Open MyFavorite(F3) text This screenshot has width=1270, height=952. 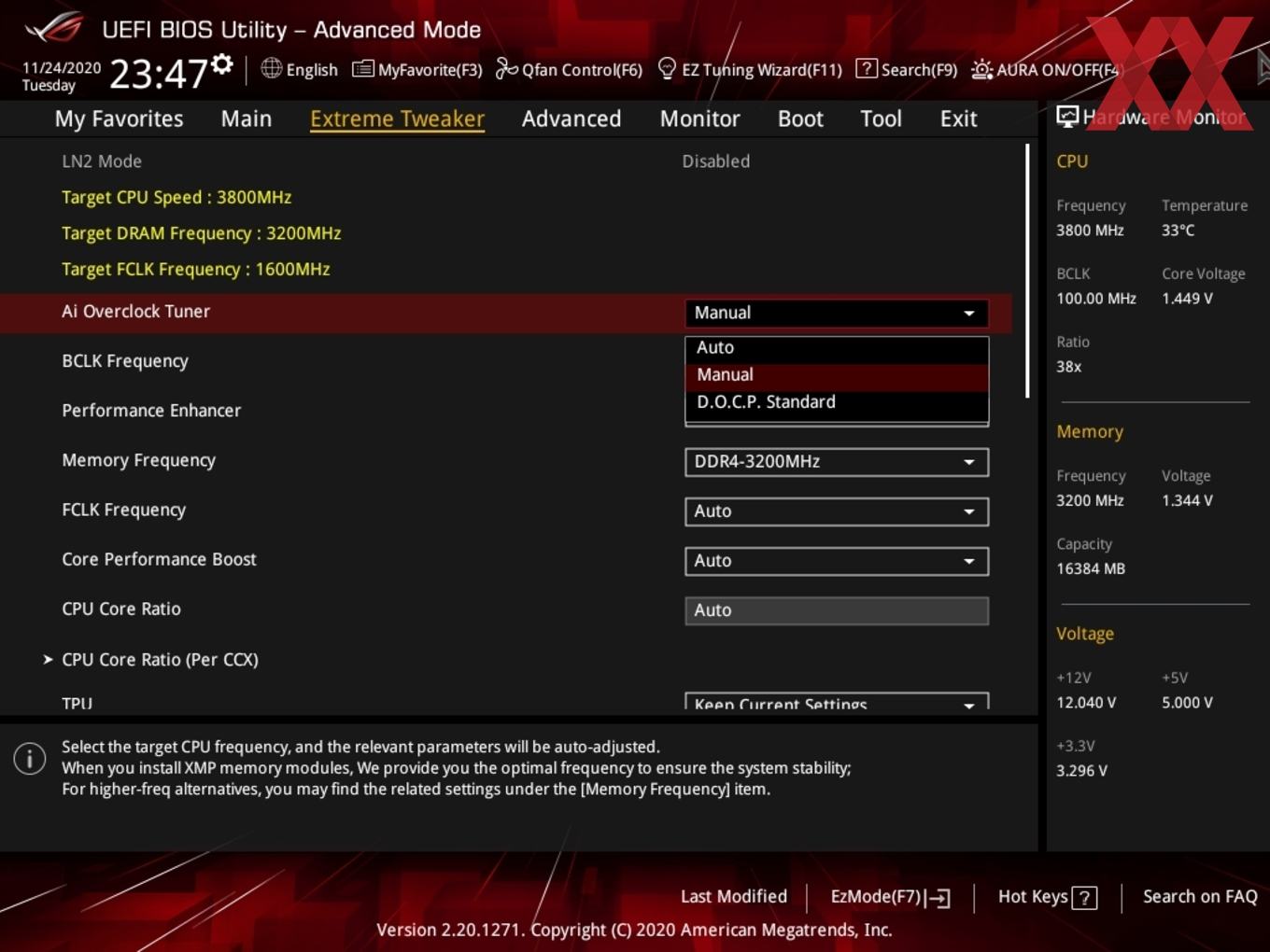pos(430,69)
